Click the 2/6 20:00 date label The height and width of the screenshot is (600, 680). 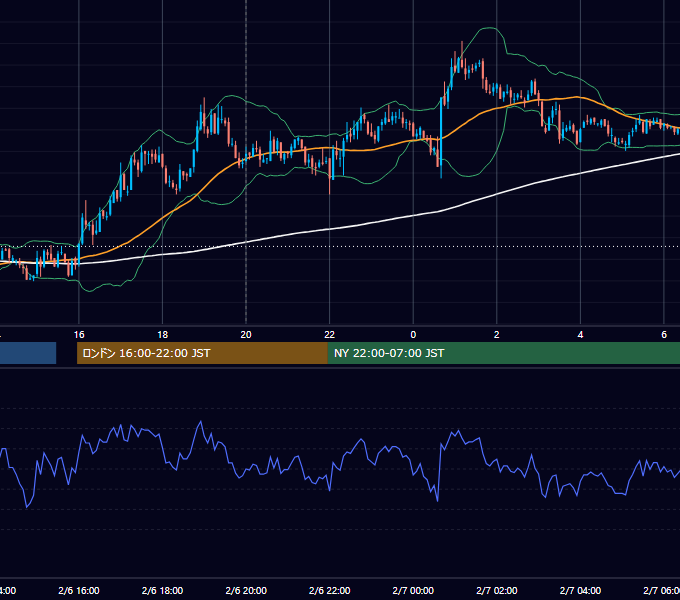246,590
